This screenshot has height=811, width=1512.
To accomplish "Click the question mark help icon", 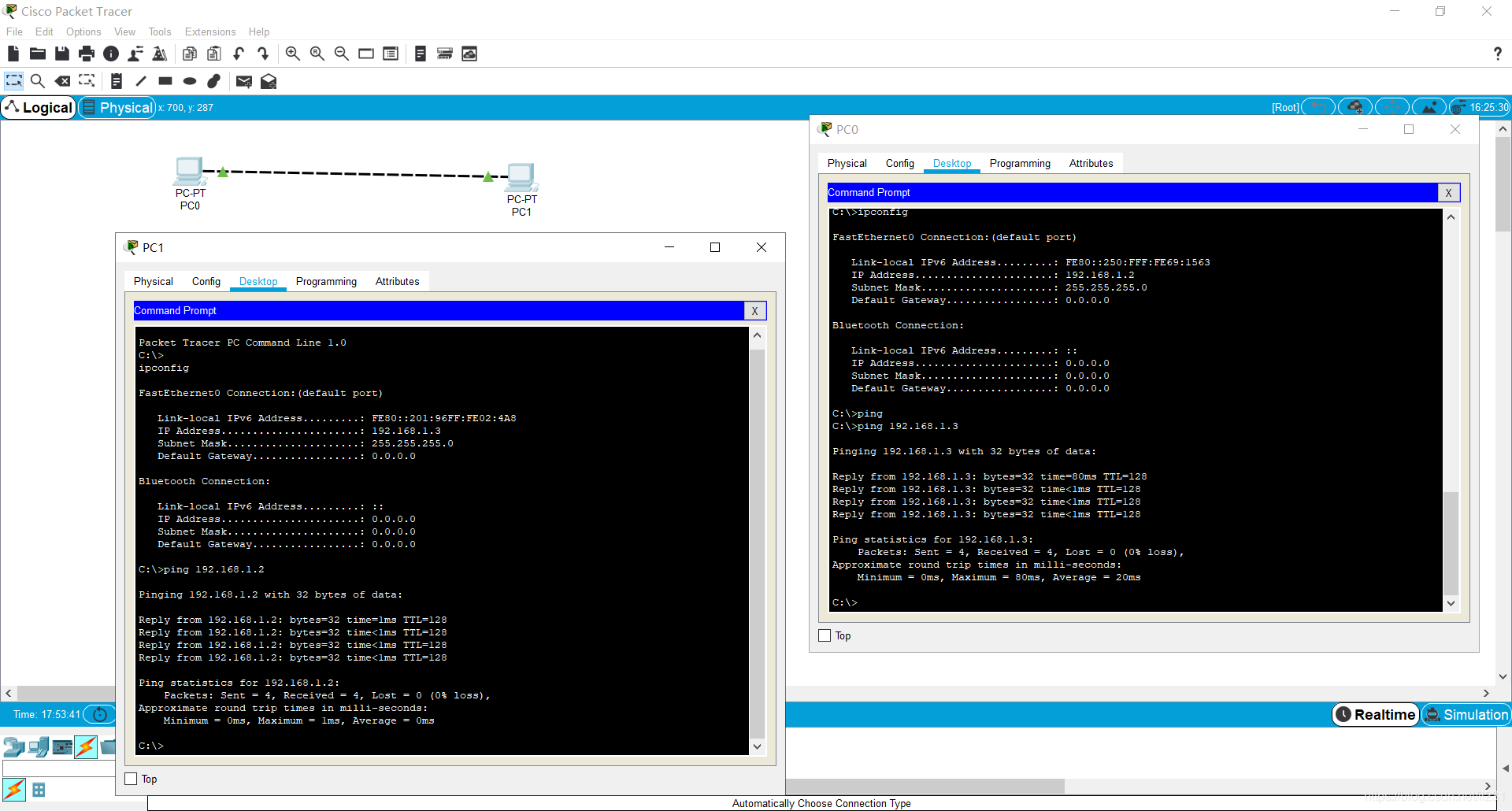I will pyautogui.click(x=1497, y=54).
